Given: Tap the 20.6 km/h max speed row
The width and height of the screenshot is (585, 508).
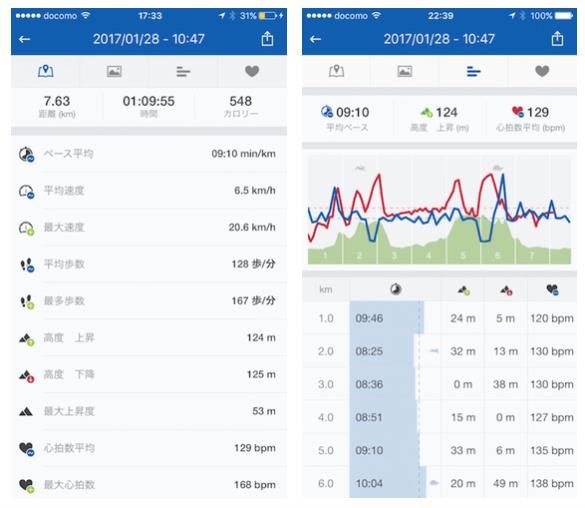Looking at the screenshot, I should 149,227.
